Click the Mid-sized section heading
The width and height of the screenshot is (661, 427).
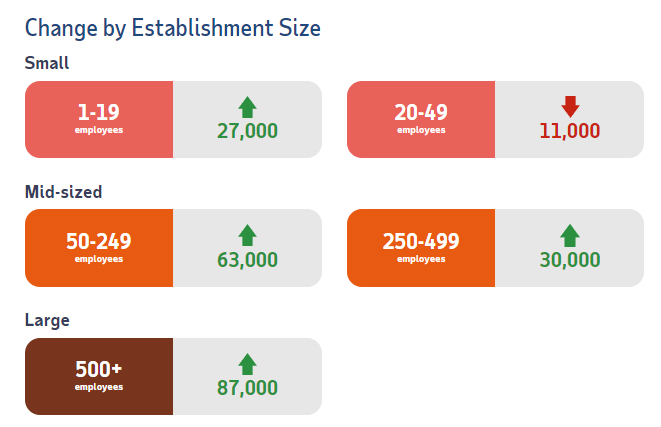point(63,191)
